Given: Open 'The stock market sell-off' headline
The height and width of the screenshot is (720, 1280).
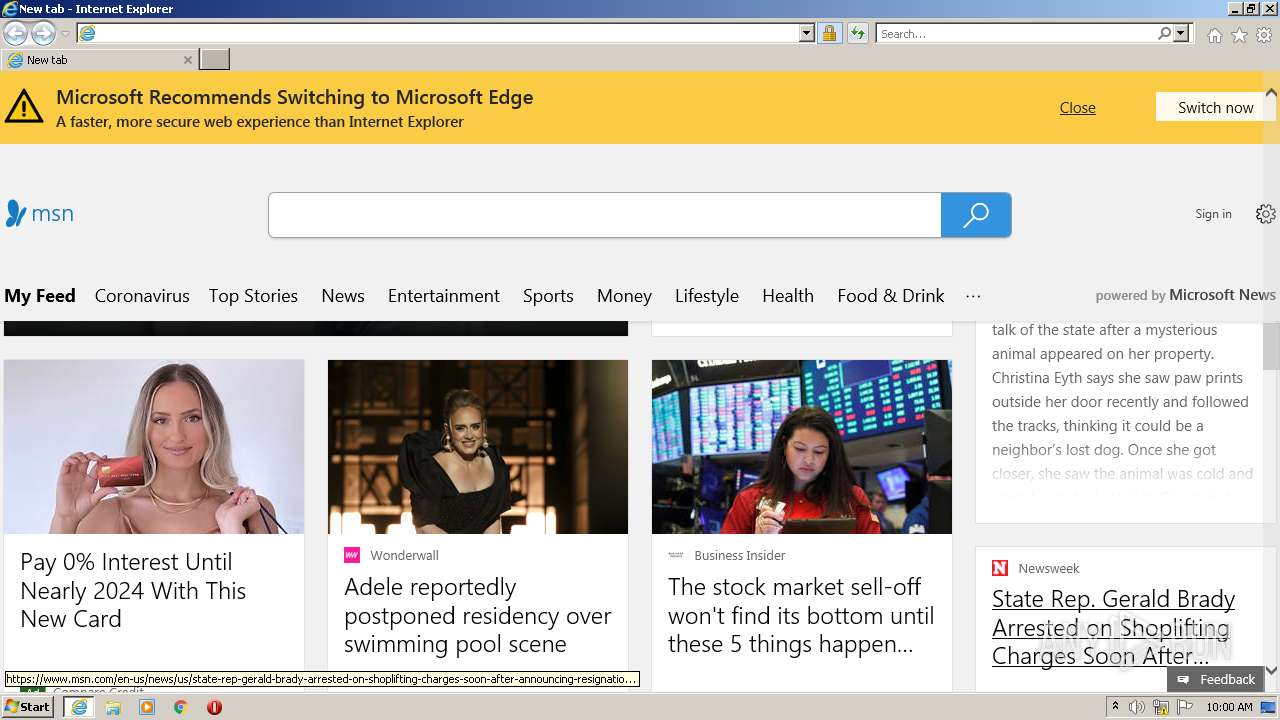Looking at the screenshot, I should click(801, 615).
